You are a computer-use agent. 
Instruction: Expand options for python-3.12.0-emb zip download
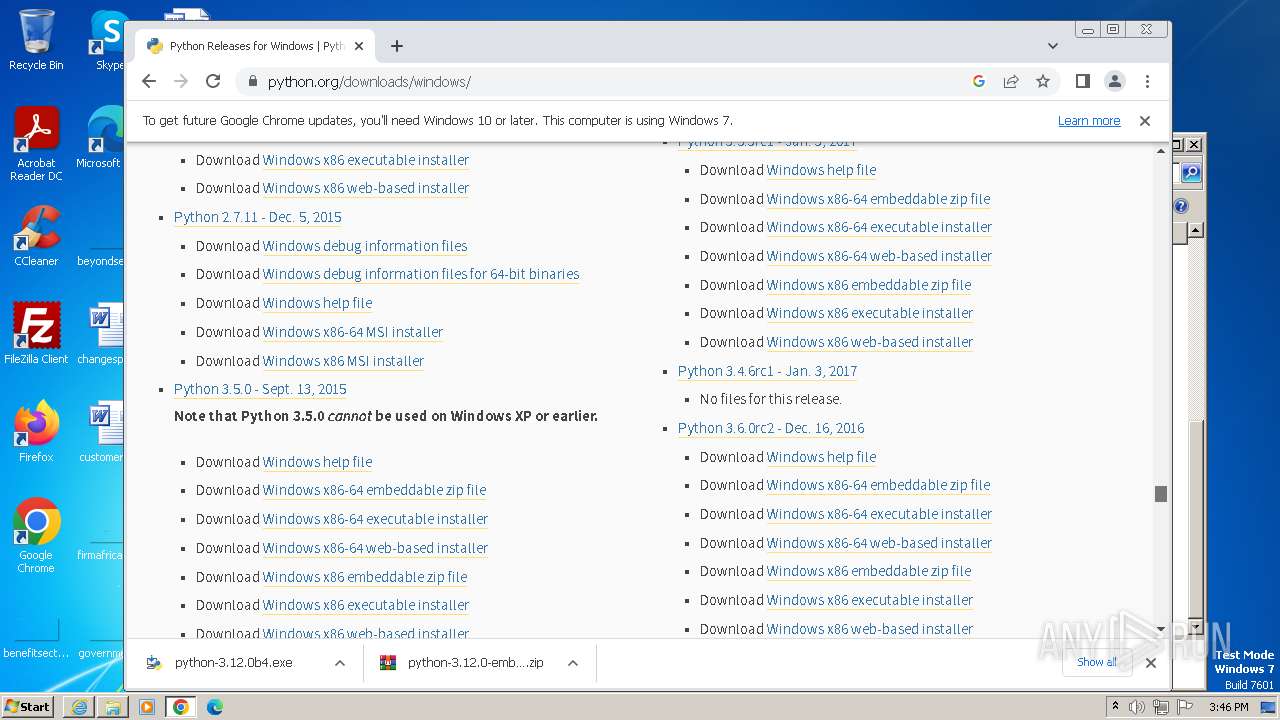[573, 663]
